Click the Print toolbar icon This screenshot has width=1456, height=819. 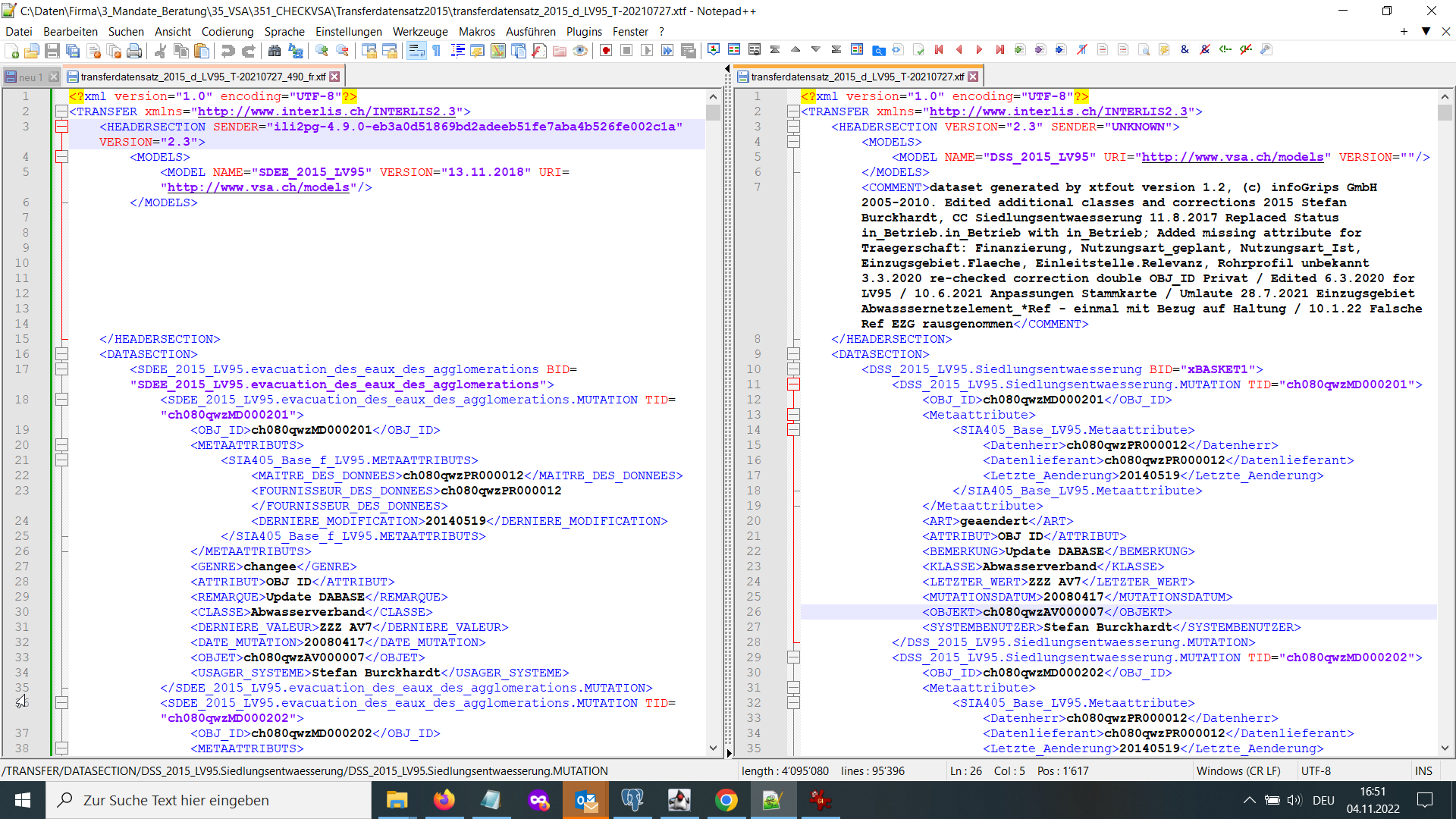[134, 50]
